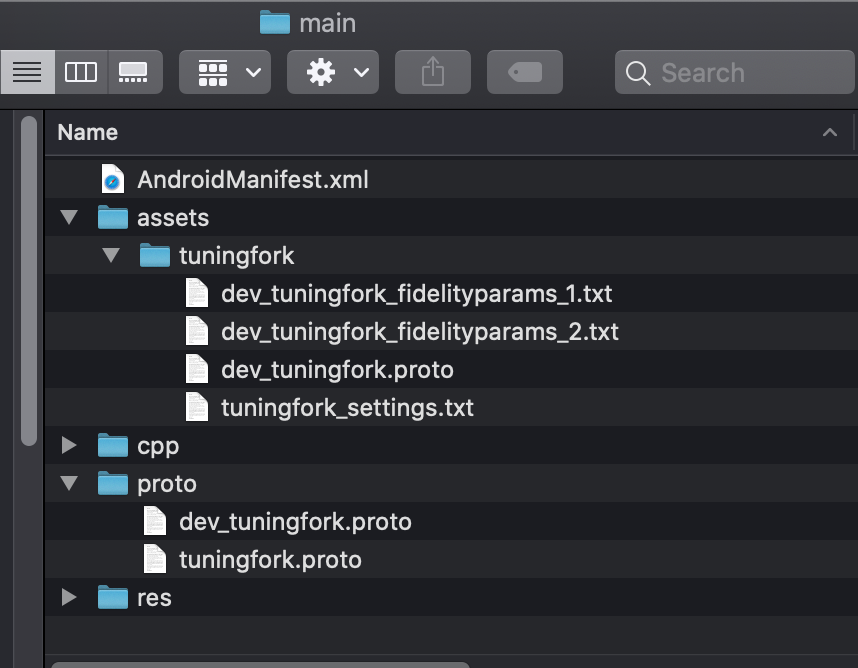Click the Search field
This screenshot has width=858, height=668.
tap(735, 72)
